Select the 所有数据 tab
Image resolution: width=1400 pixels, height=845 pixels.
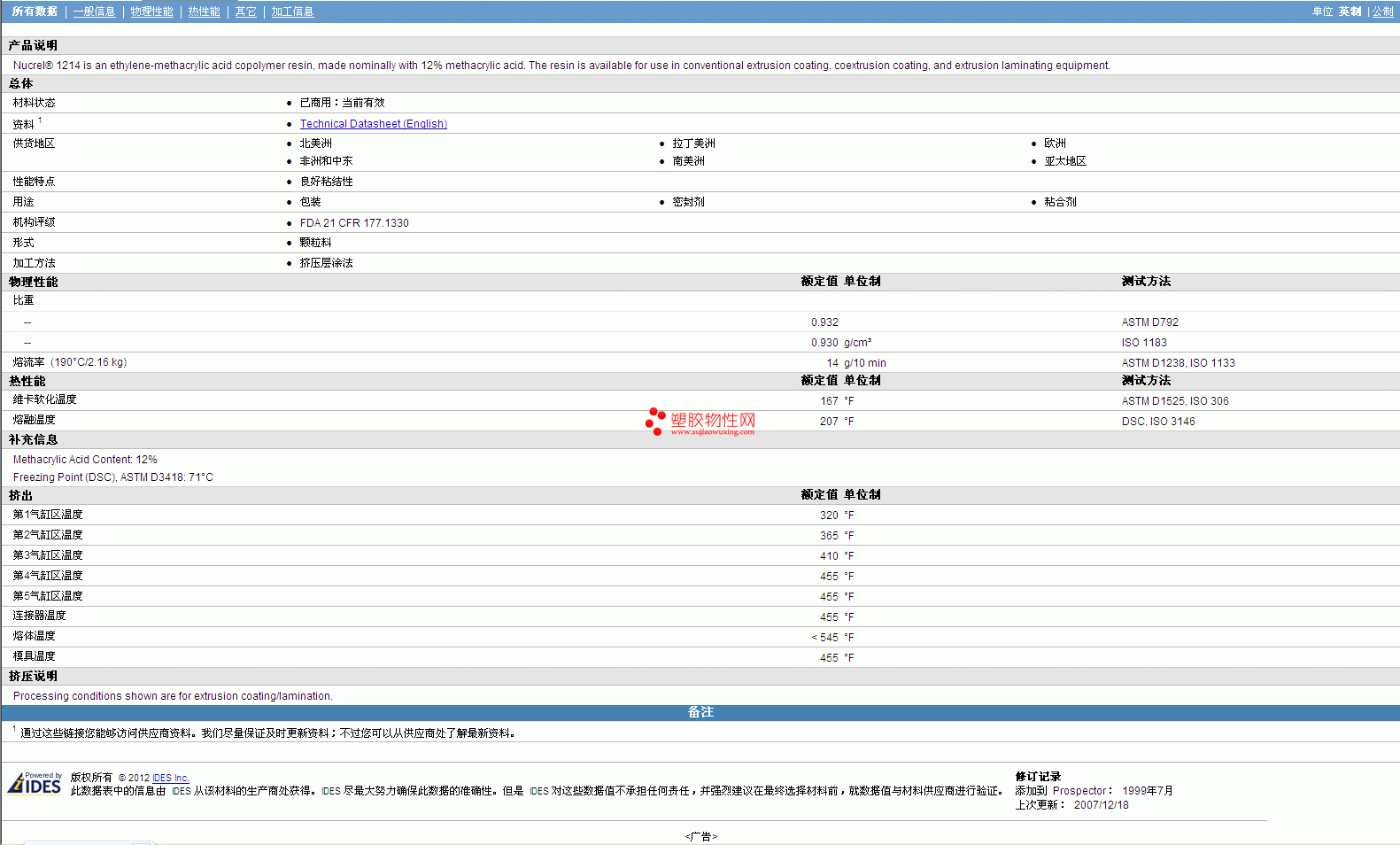(x=35, y=12)
